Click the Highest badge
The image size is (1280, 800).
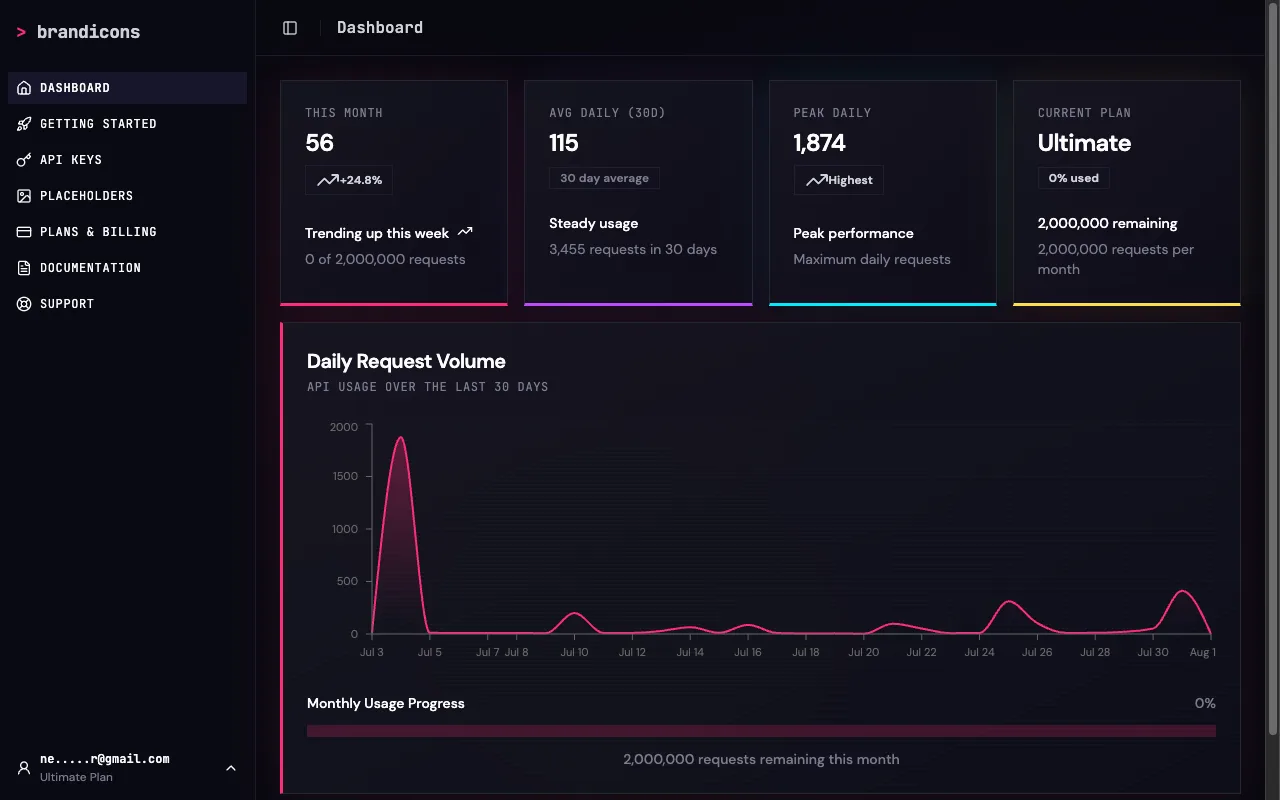[x=838, y=180]
